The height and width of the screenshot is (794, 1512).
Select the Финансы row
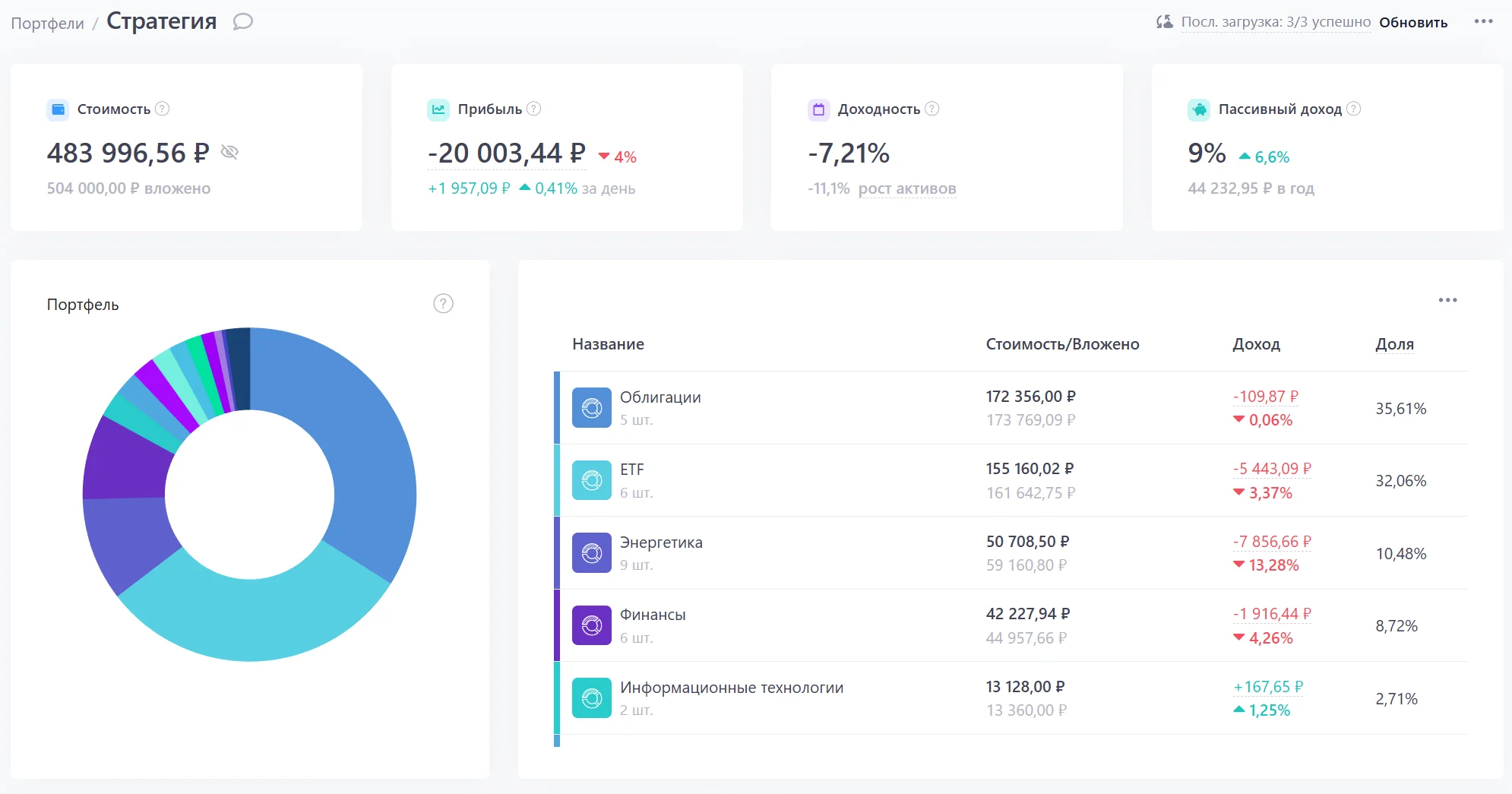click(1011, 625)
